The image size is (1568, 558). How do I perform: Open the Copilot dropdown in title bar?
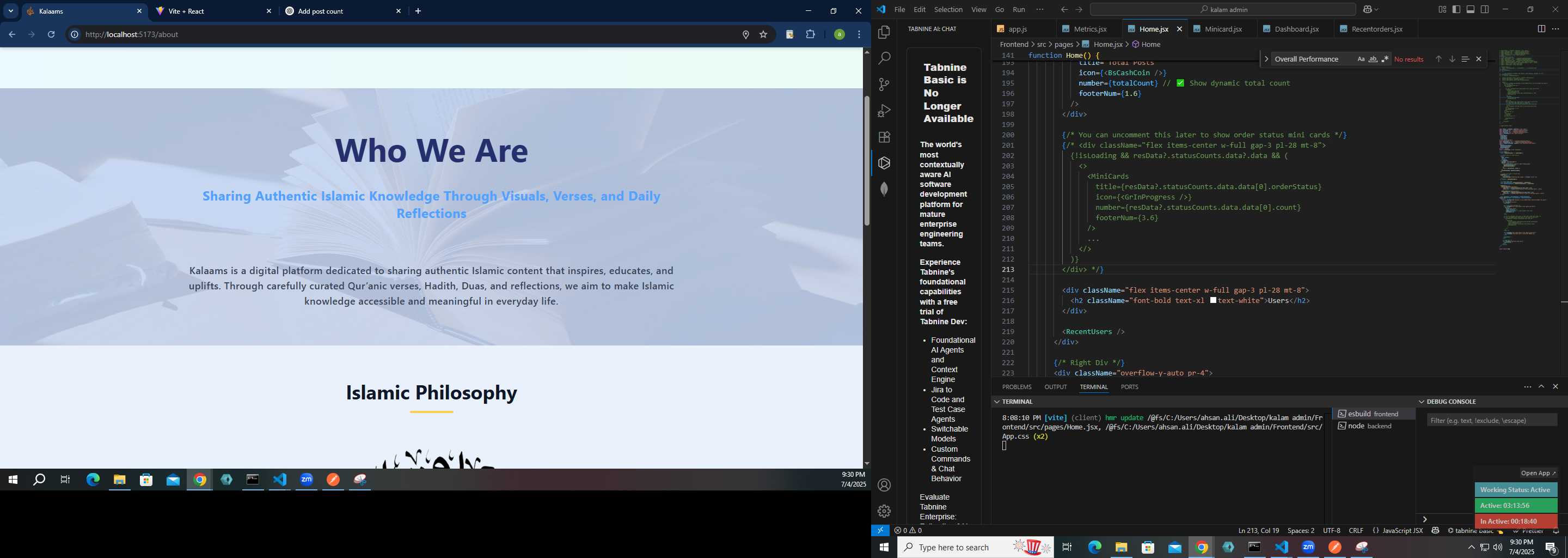tap(1371, 10)
